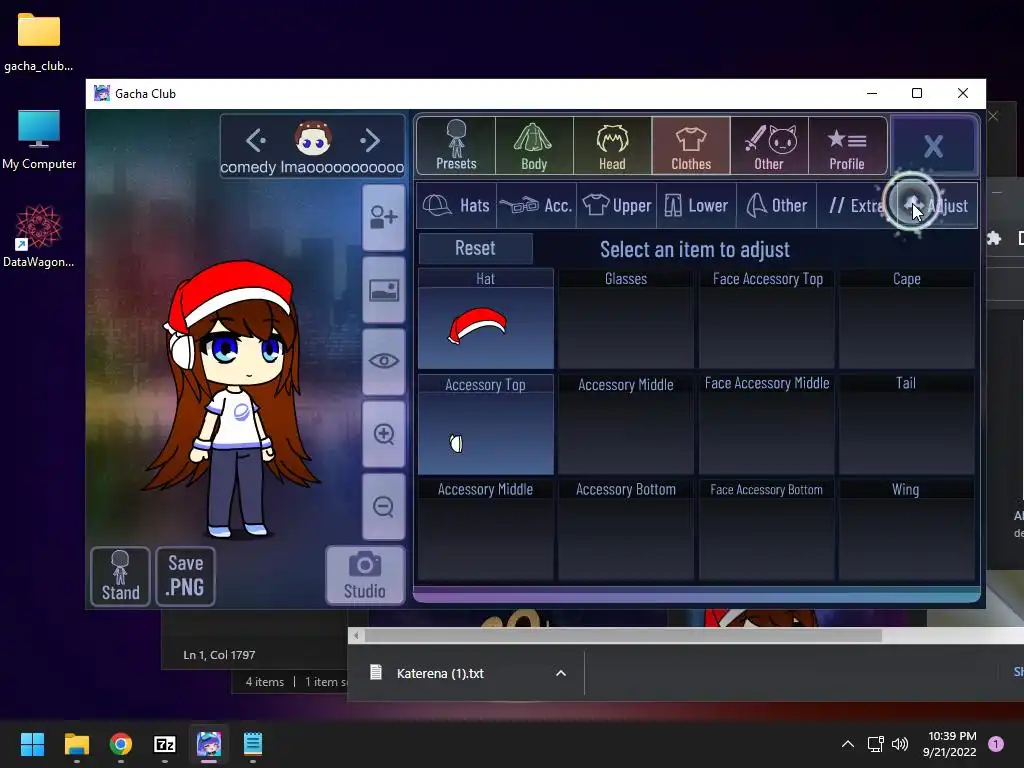
Task: Open the gacha_club folder on desktop
Action: click(x=39, y=42)
